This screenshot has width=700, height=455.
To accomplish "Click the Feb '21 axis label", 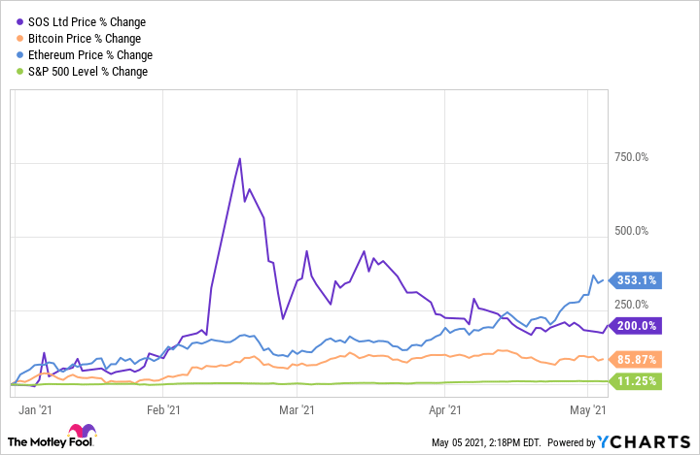I will click(162, 408).
